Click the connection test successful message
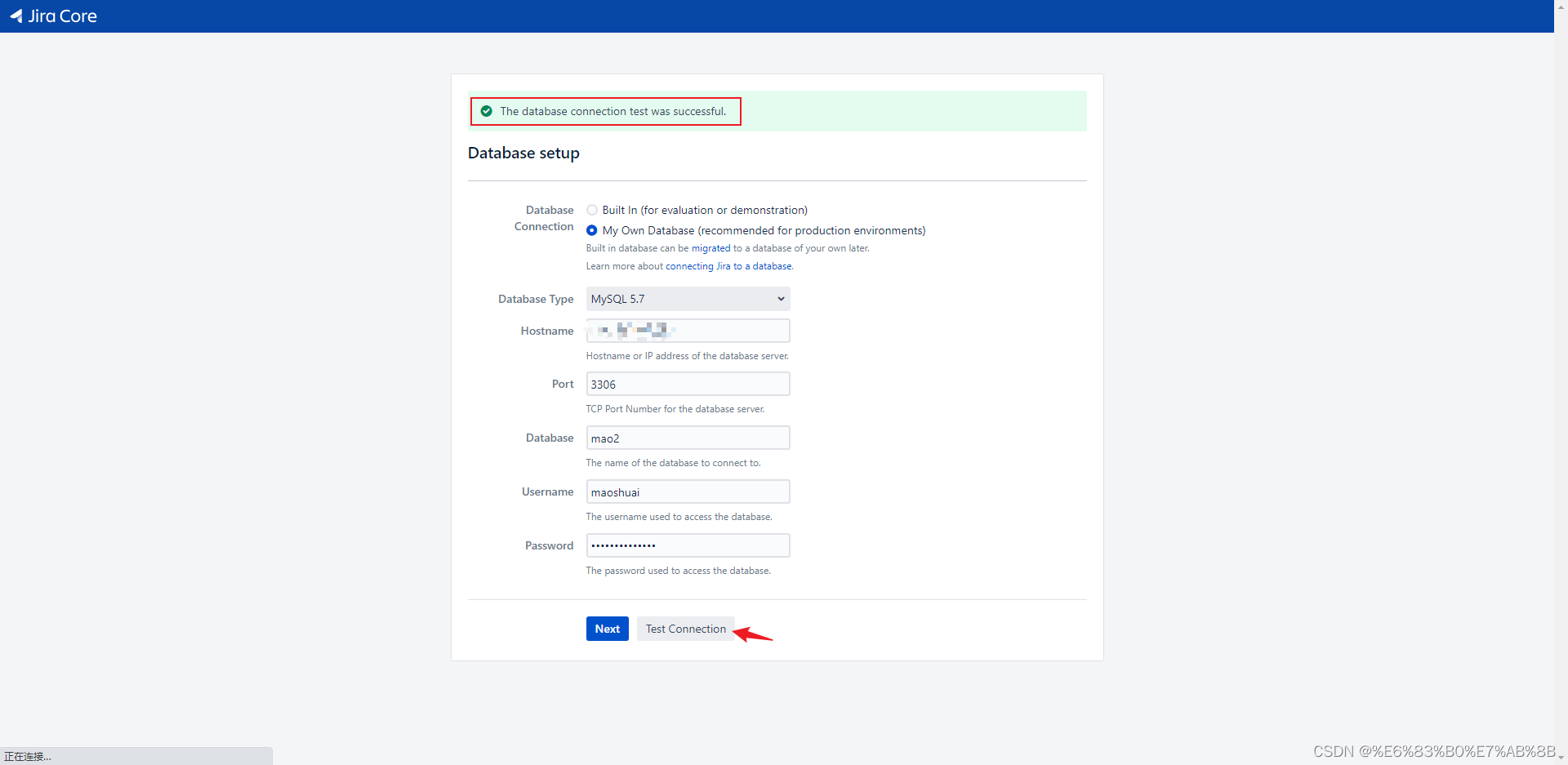 pos(613,111)
